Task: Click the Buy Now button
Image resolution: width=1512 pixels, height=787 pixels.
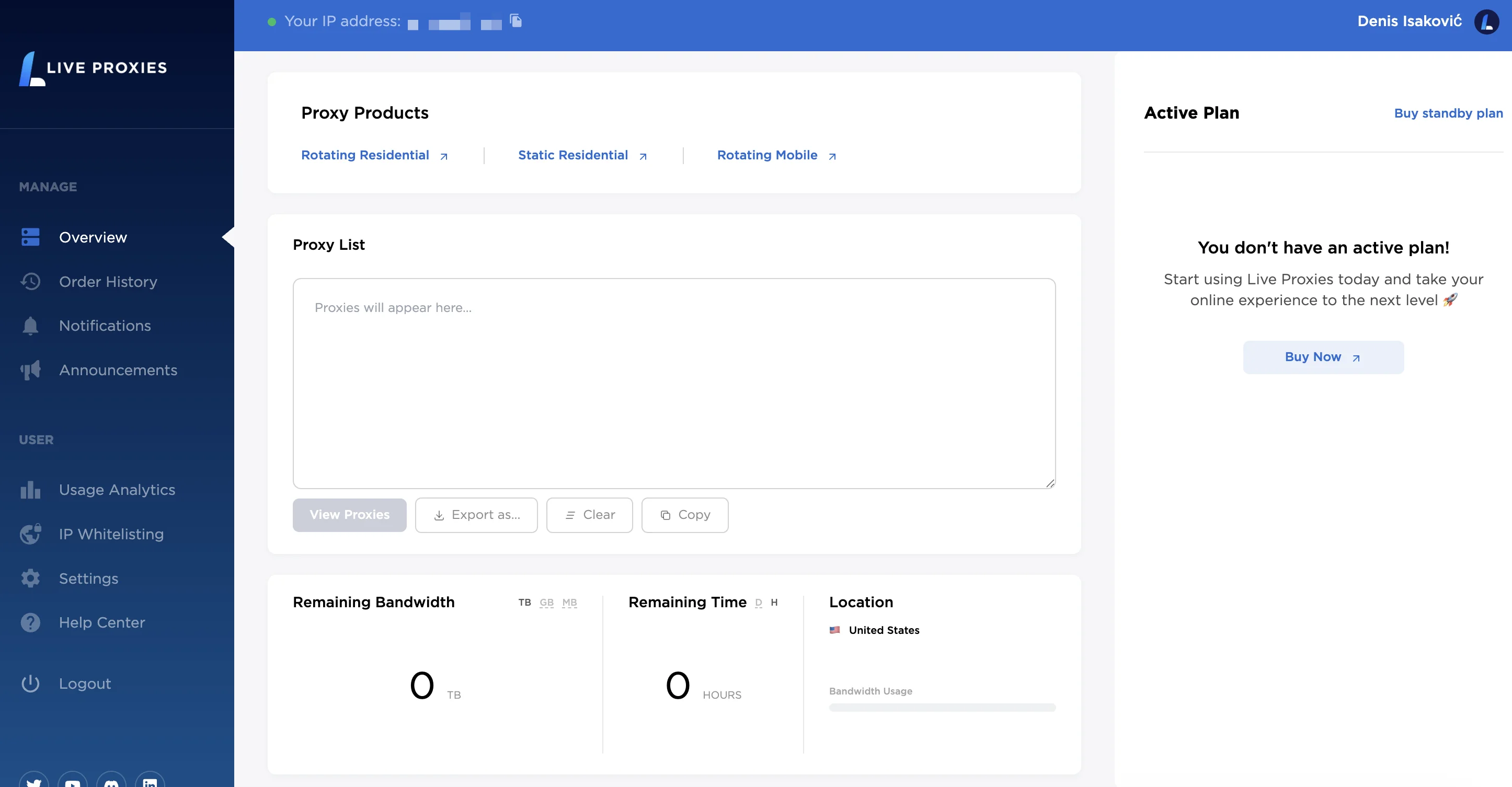Action: tap(1322, 357)
